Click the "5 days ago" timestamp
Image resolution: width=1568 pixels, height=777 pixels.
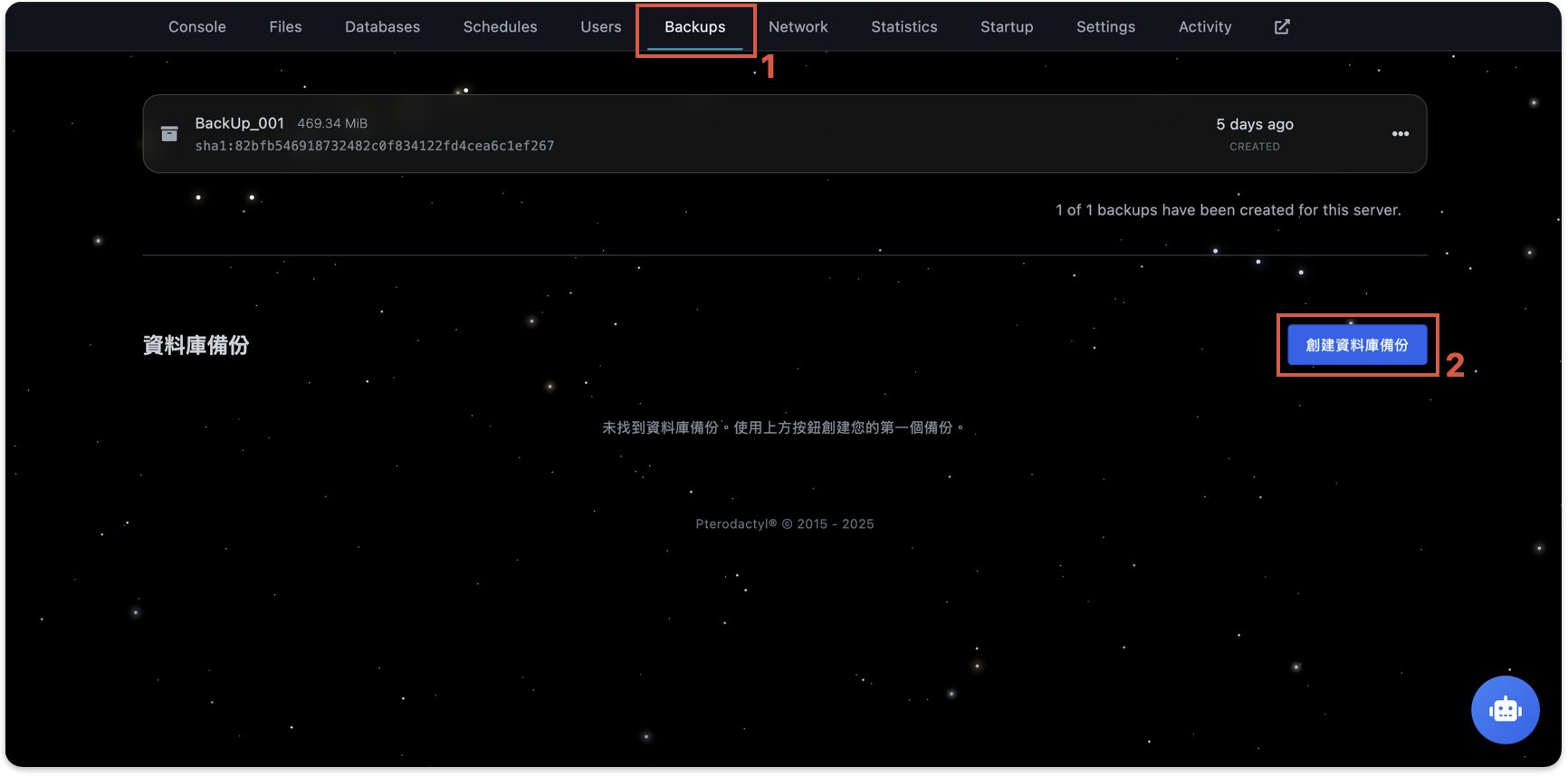(x=1254, y=124)
